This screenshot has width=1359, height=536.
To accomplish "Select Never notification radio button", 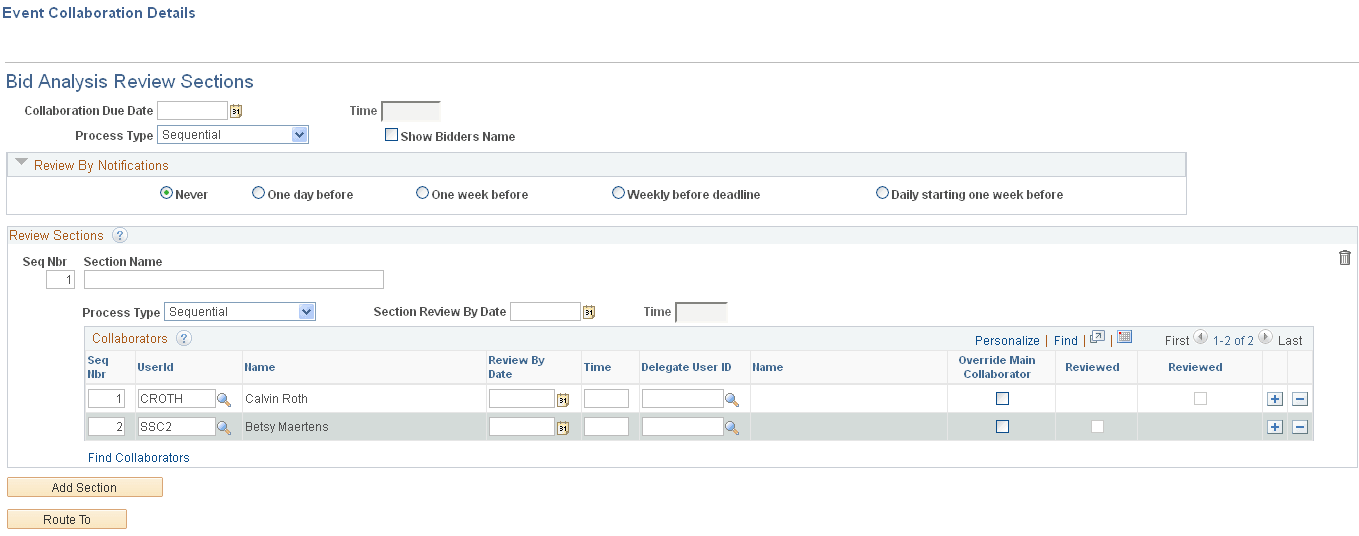I will (167, 193).
